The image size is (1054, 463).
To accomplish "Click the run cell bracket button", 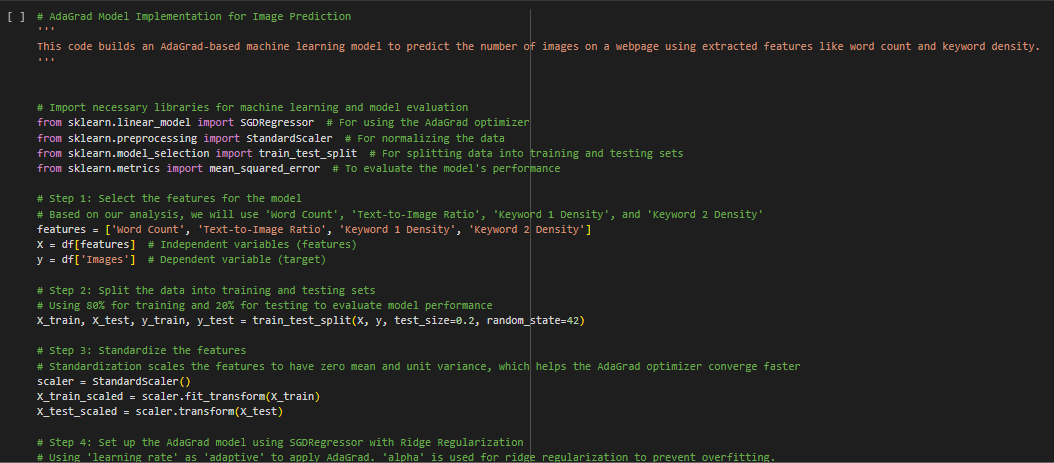I will pyautogui.click(x=15, y=16).
